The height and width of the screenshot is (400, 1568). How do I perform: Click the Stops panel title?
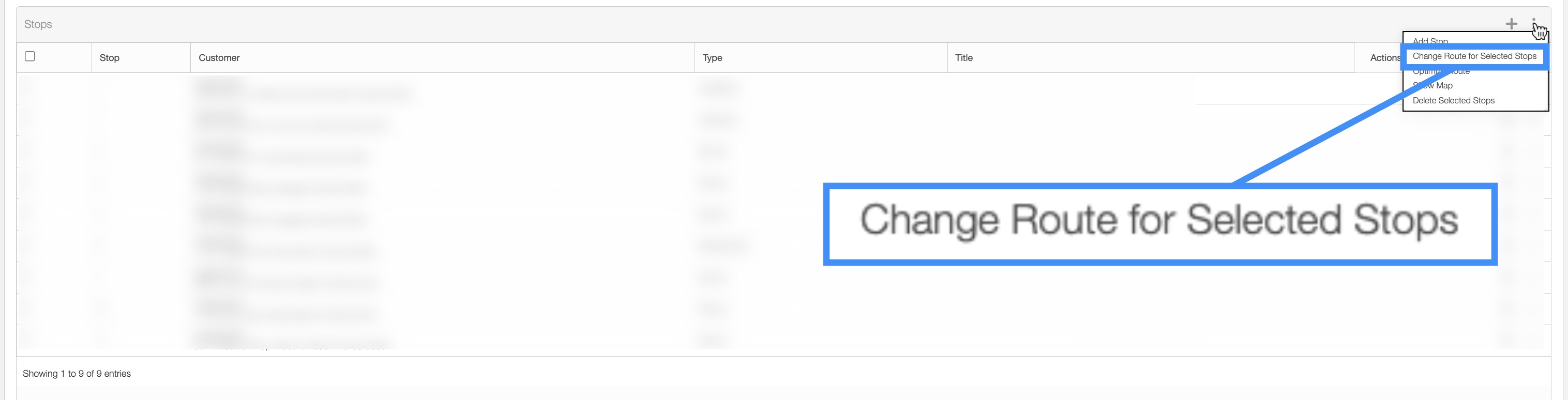pyautogui.click(x=38, y=24)
